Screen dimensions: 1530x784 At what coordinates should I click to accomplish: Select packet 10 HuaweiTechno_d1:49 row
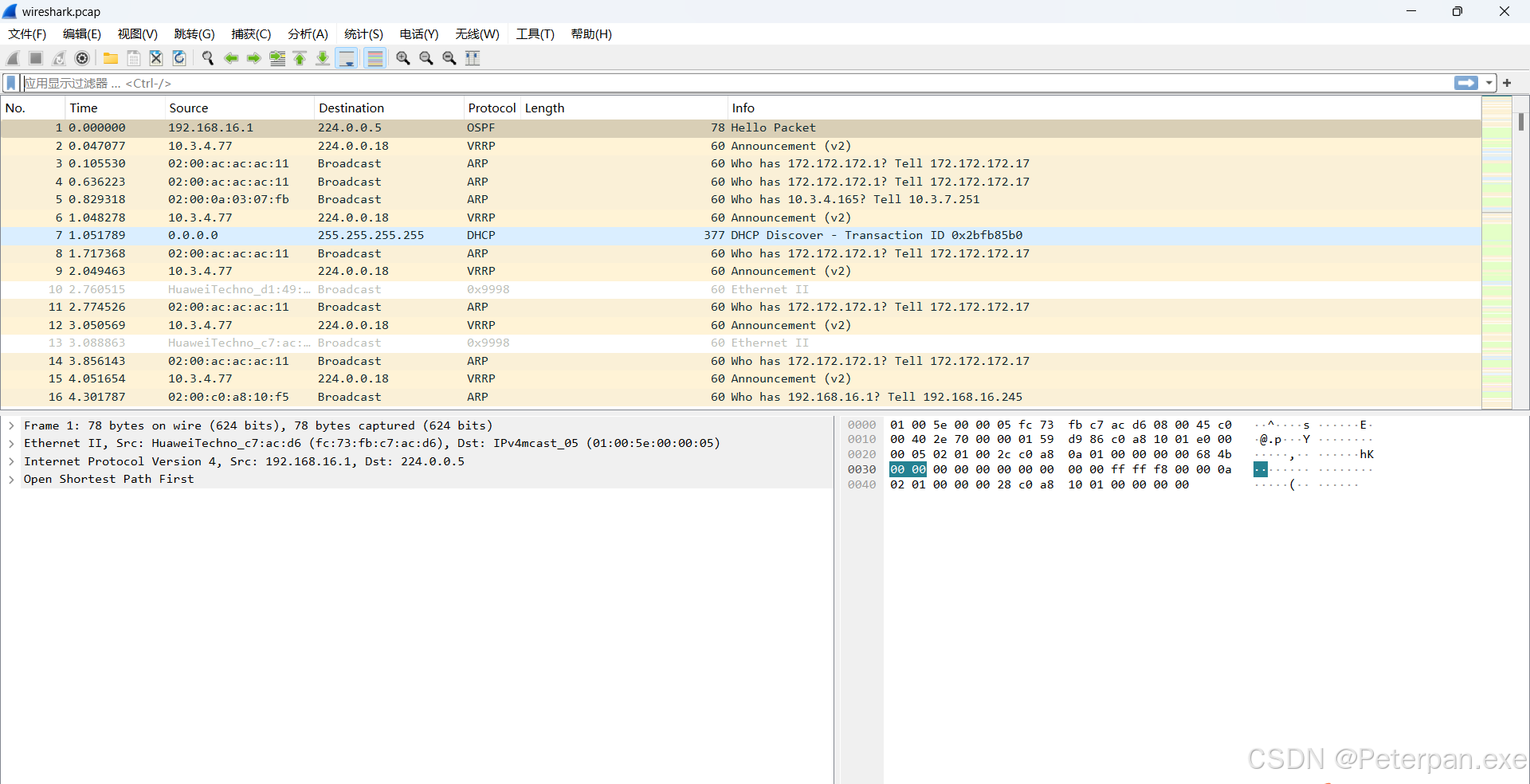point(741,289)
